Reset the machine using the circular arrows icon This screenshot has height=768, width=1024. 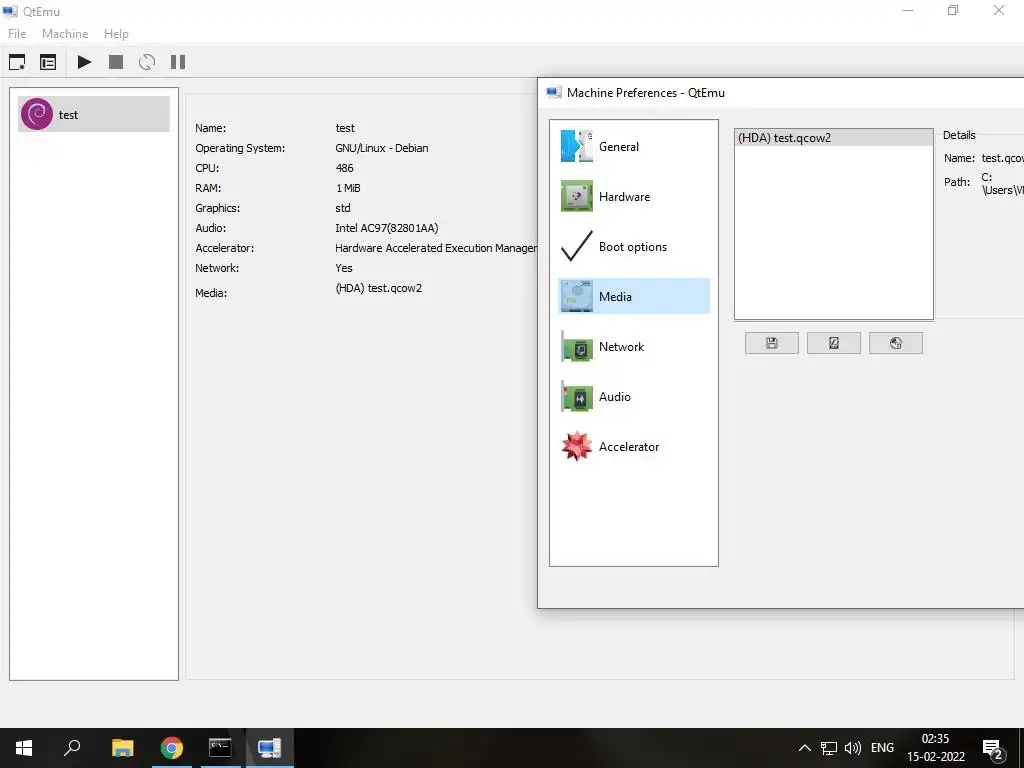click(147, 62)
